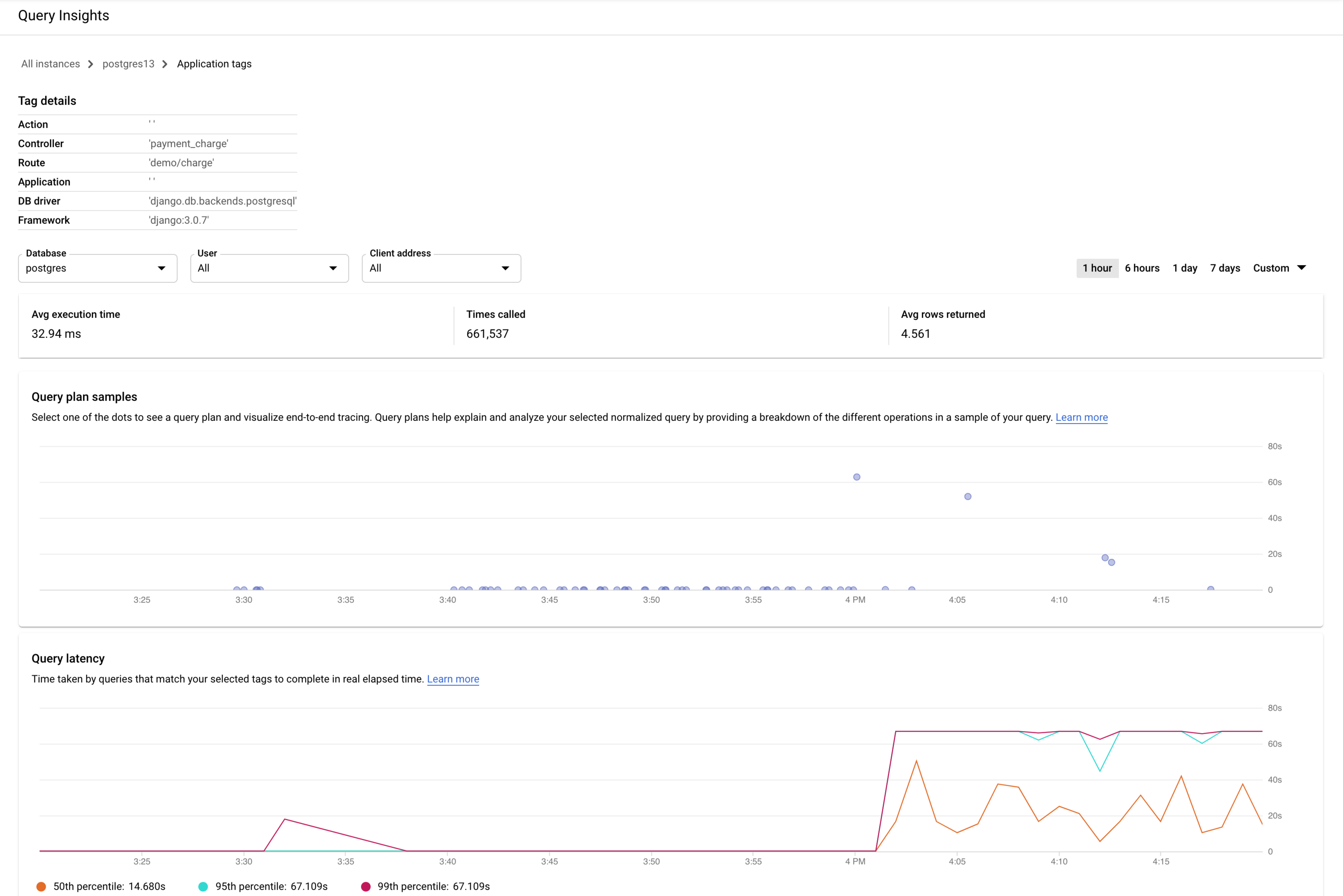Click the 1 hour time toggle button
Screen dimensions: 1343x896
pos(1096,267)
